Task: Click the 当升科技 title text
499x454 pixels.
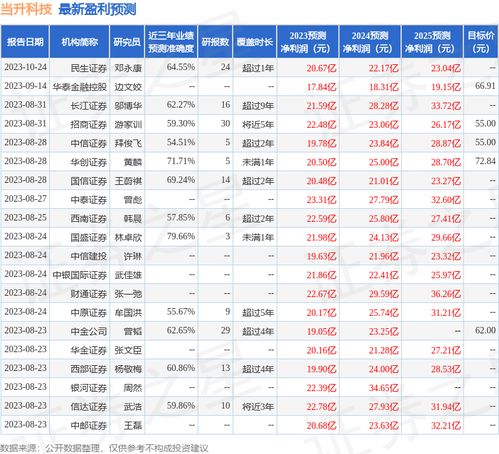Action: coord(26,9)
